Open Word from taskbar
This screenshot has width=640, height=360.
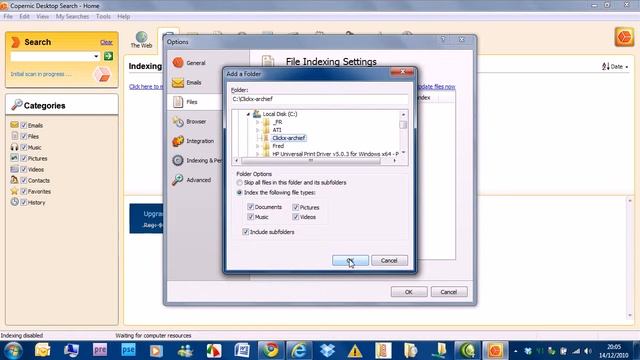[242, 350]
